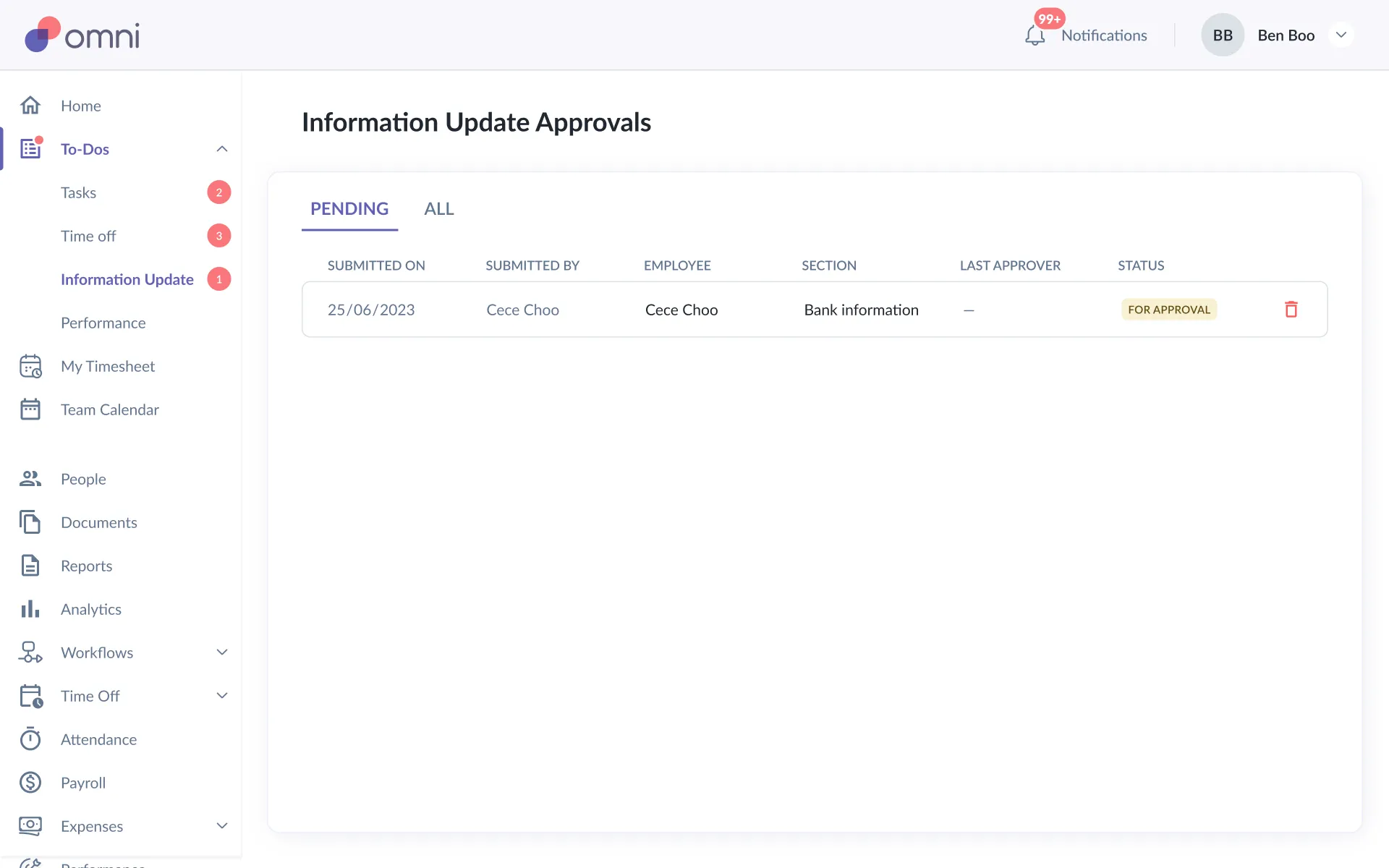
Task: Click the Payroll dollar icon
Action: point(30,783)
